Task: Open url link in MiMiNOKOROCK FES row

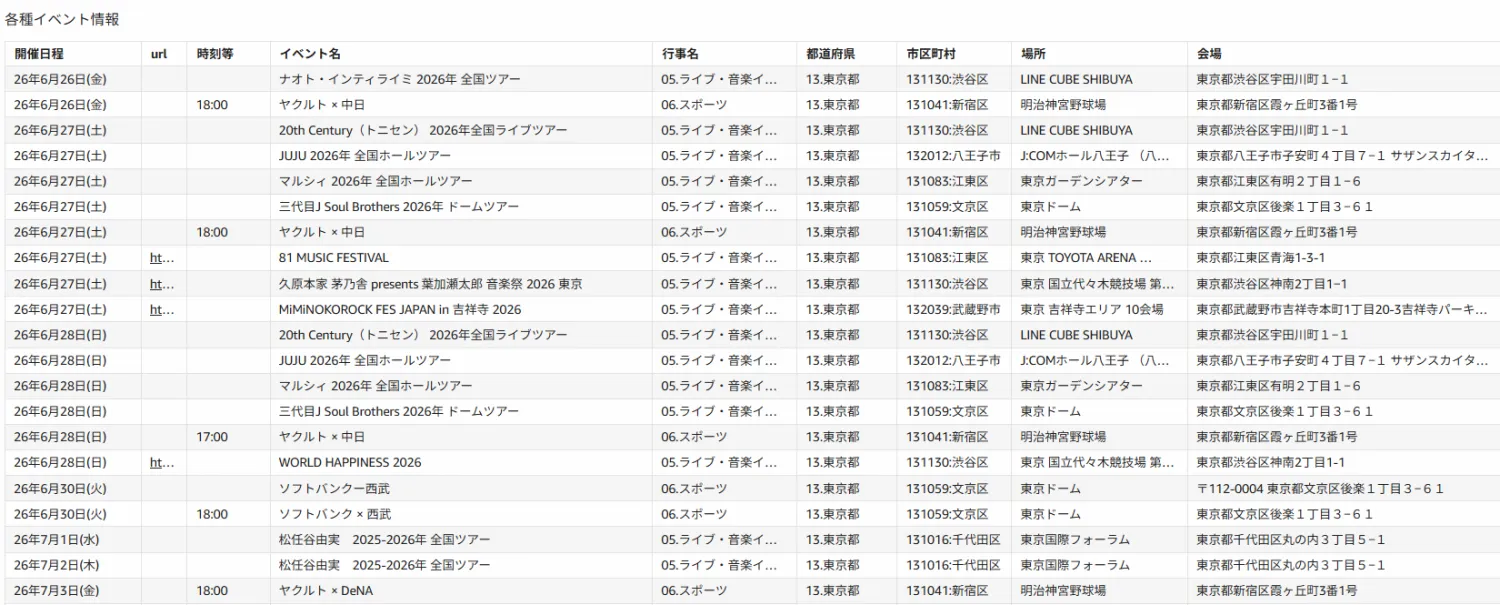Action: (x=162, y=310)
